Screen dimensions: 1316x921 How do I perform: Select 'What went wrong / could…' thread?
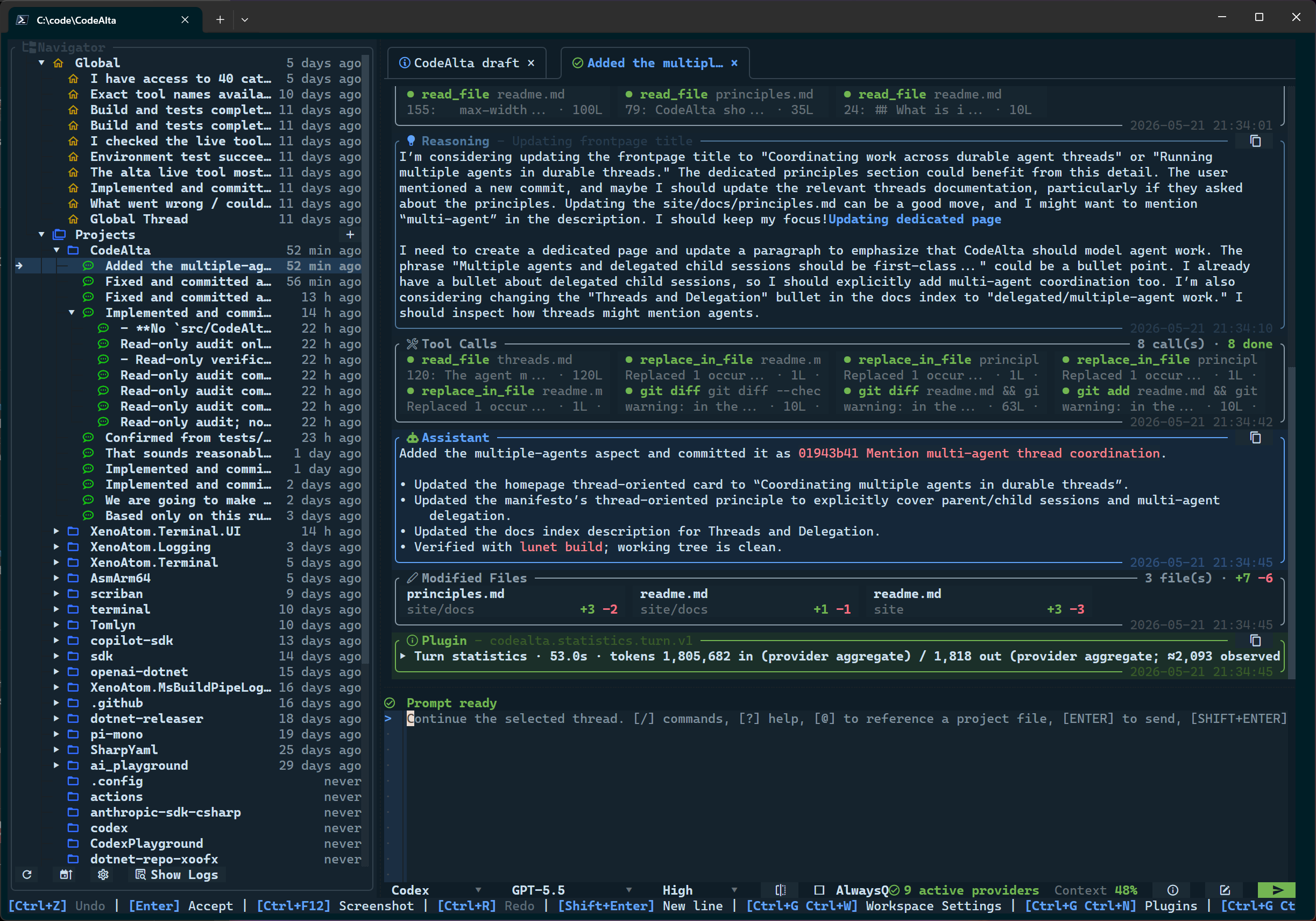pyautogui.click(x=181, y=203)
